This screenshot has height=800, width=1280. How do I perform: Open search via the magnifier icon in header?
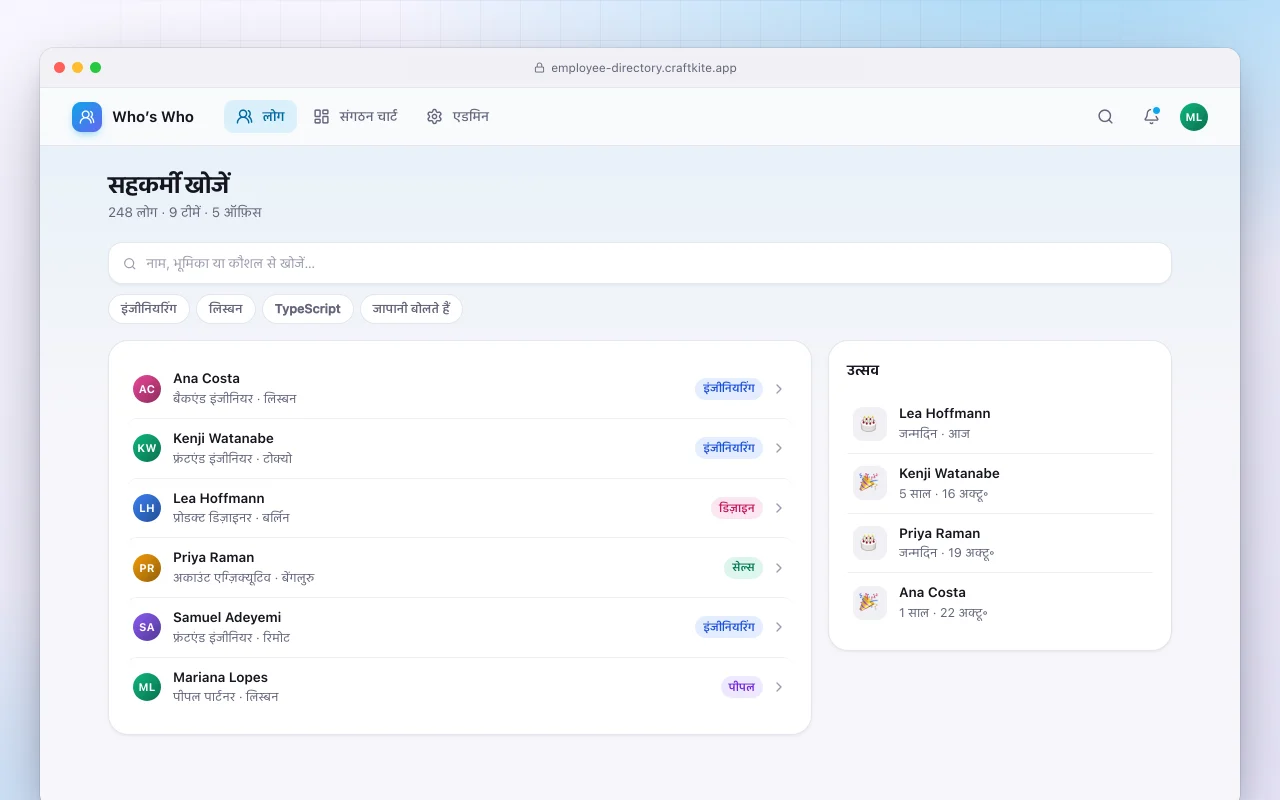pyautogui.click(x=1105, y=117)
